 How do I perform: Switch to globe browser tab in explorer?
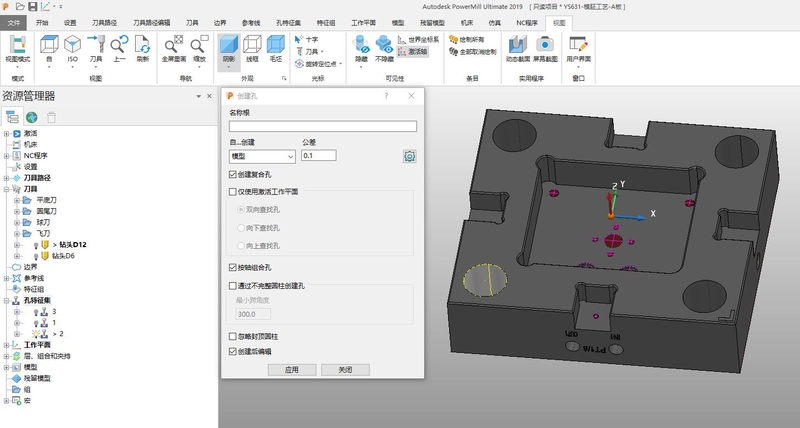click(32, 117)
